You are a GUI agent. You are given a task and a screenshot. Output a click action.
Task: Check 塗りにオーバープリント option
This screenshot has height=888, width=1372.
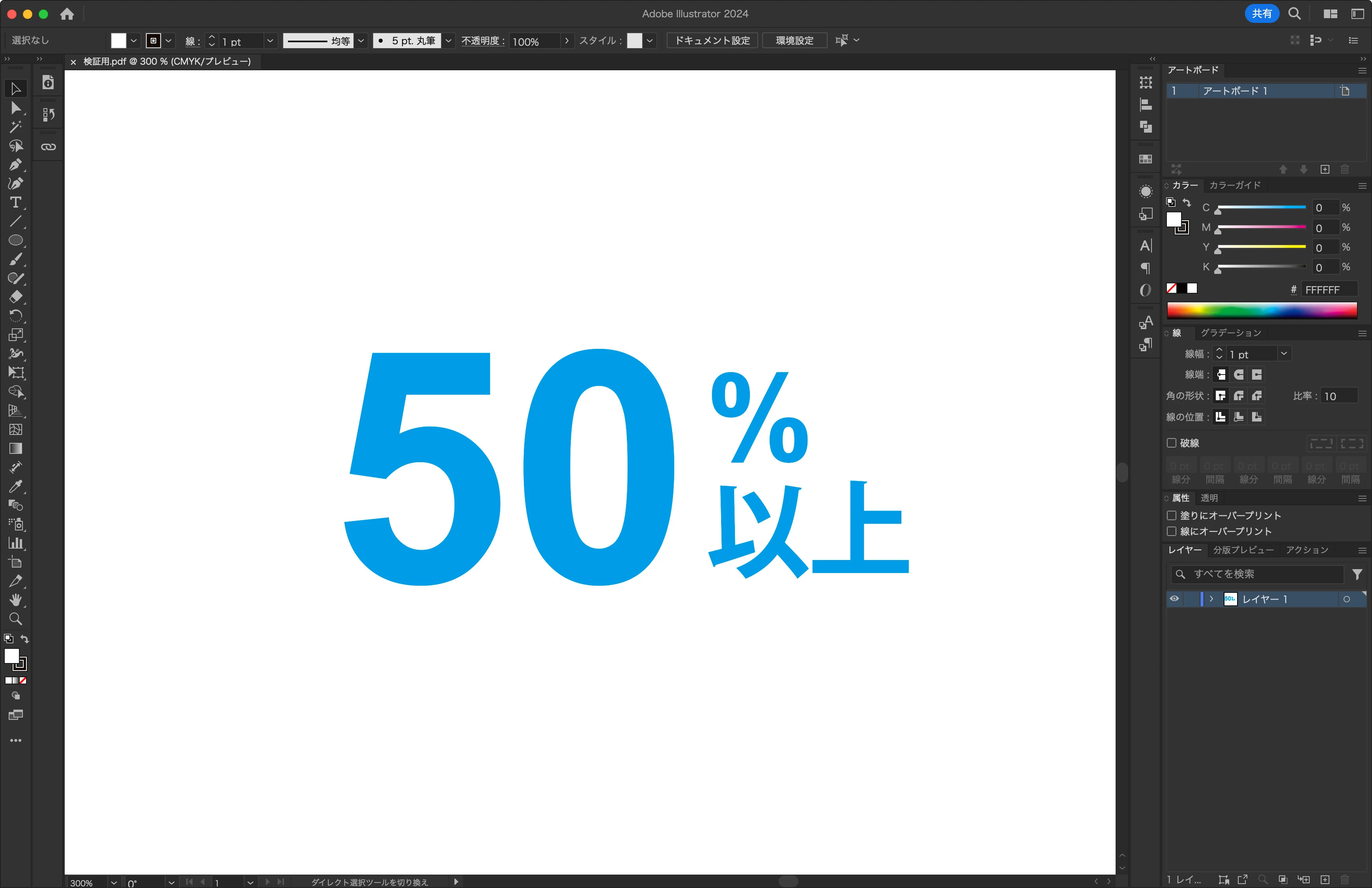1172,515
